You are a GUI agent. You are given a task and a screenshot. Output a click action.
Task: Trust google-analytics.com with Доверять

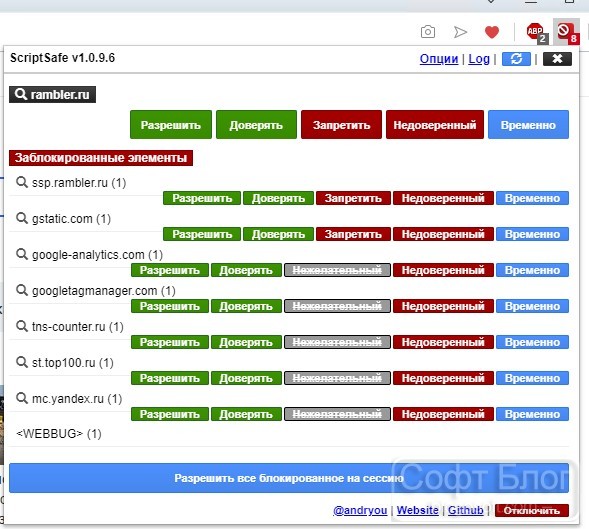click(x=246, y=270)
